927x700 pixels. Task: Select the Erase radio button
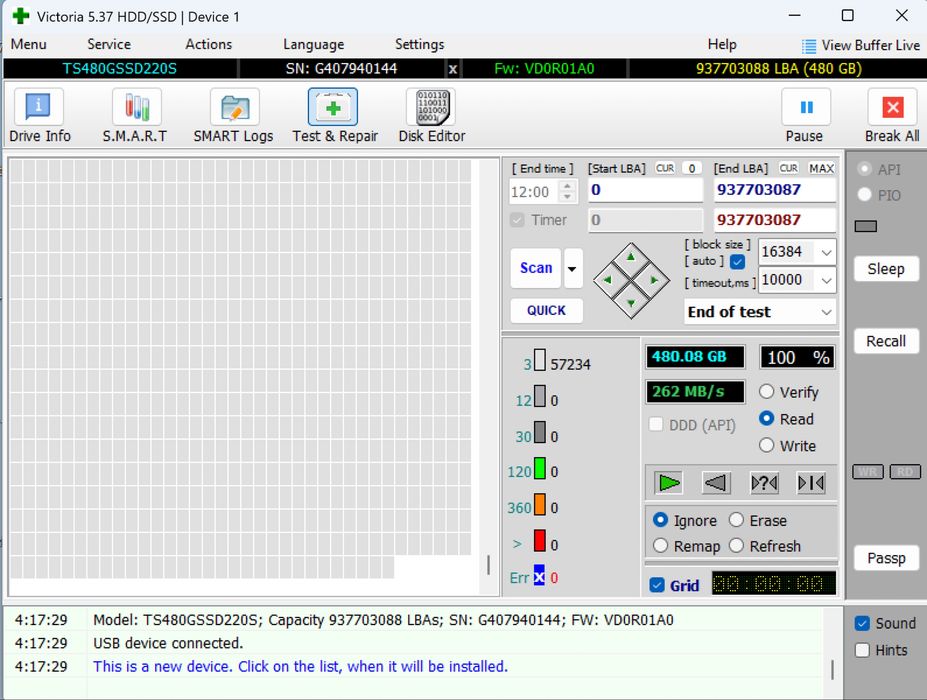(x=736, y=520)
